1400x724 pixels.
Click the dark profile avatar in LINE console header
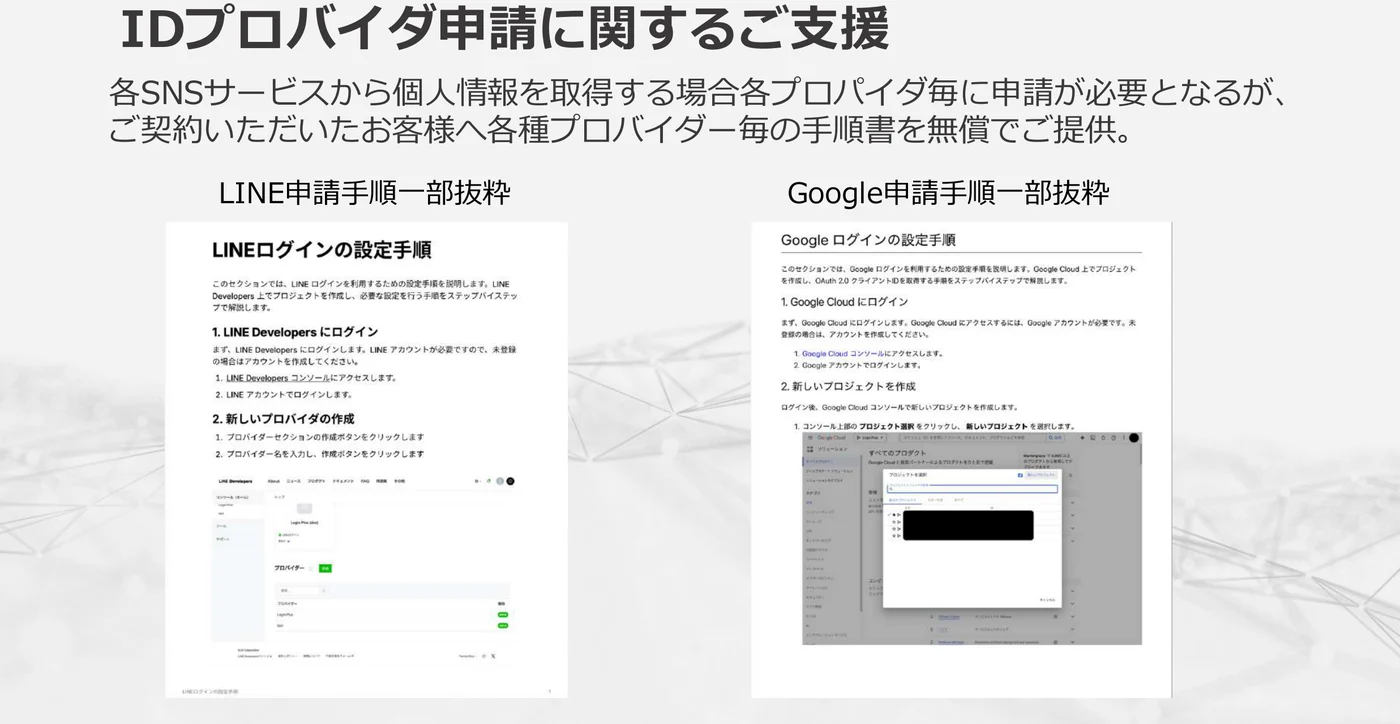510,481
